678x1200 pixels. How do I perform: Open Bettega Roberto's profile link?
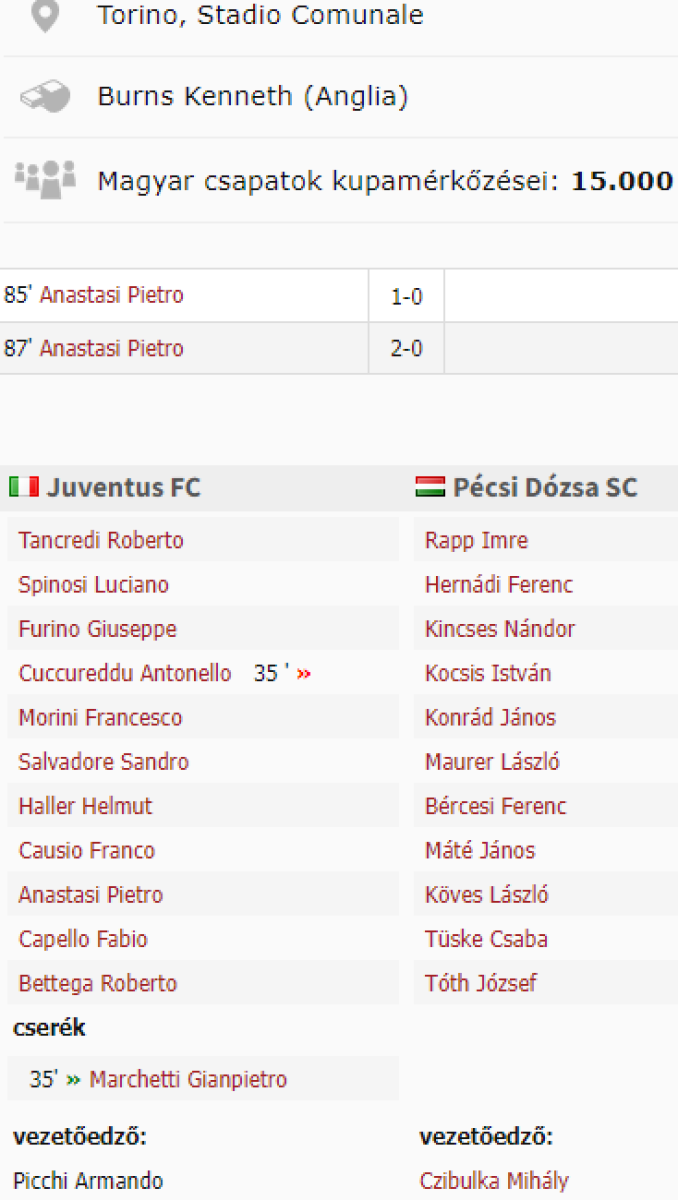(x=98, y=983)
